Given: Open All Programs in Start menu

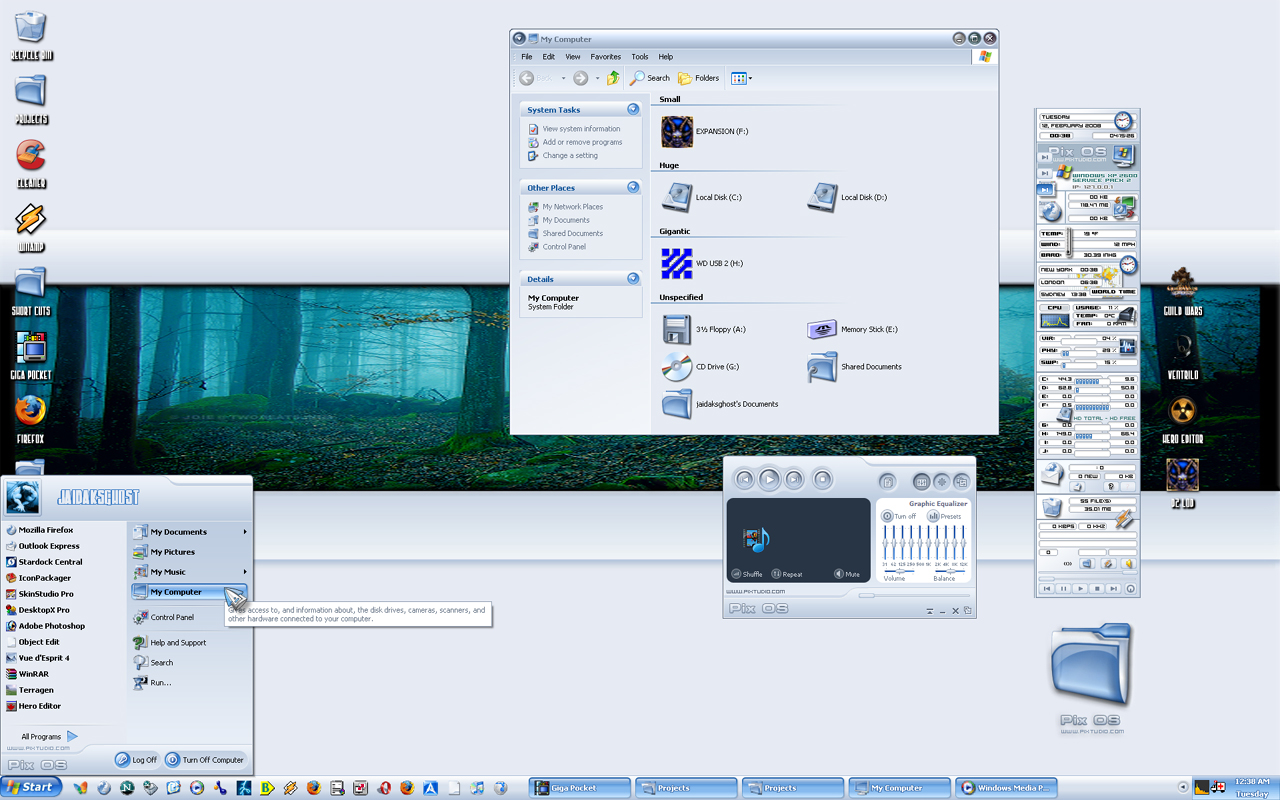Looking at the screenshot, I should [49, 736].
